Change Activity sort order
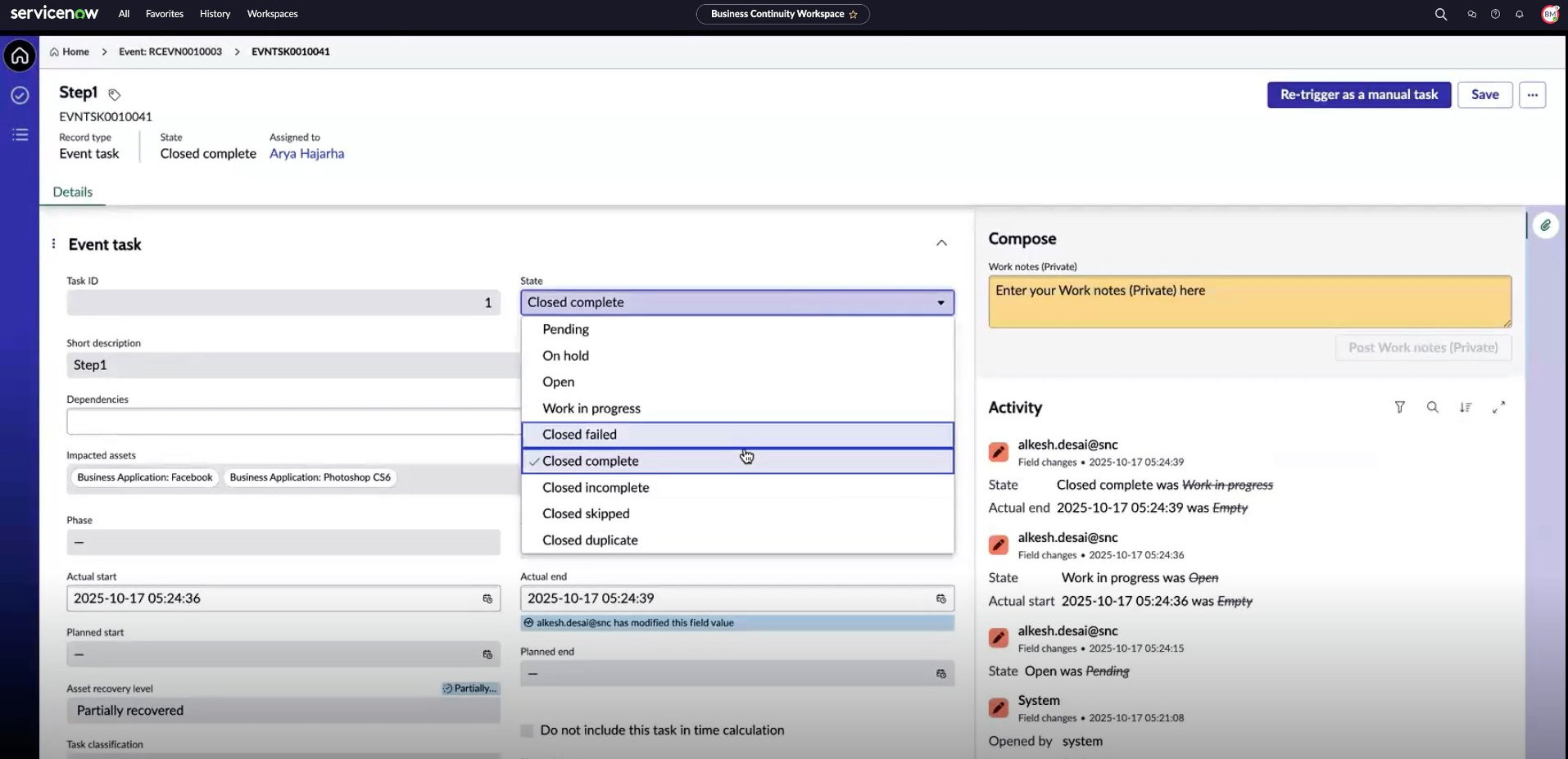 point(1465,407)
